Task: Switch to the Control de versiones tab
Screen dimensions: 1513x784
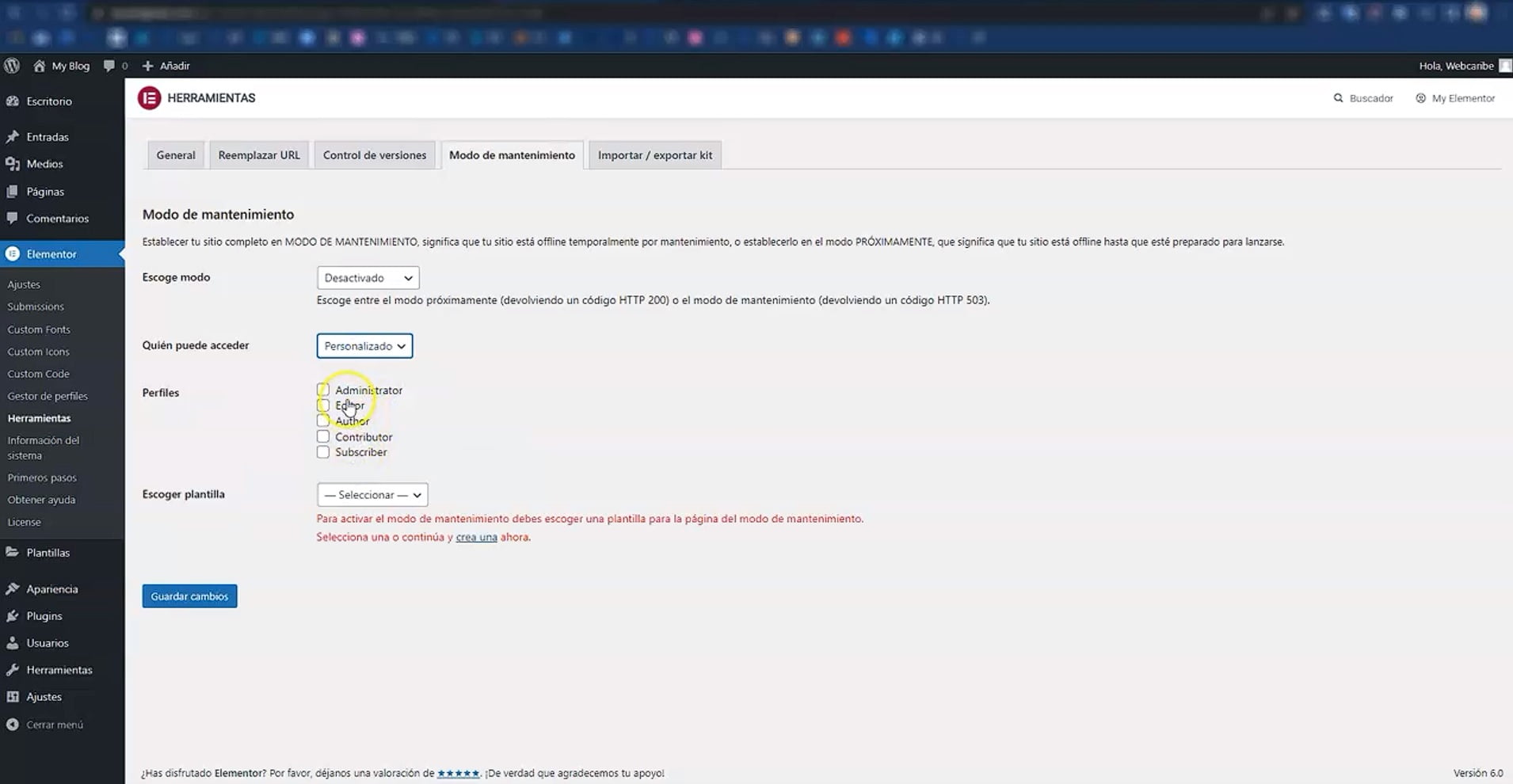Action: [x=375, y=154]
